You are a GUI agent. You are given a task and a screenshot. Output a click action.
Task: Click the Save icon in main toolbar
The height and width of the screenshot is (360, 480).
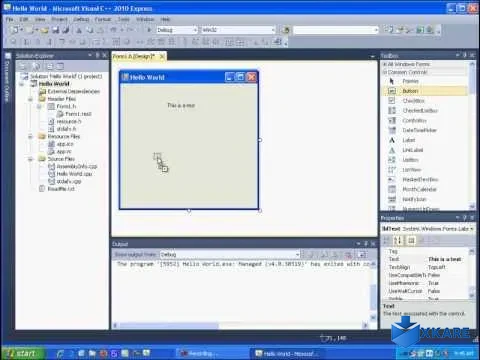[55, 30]
